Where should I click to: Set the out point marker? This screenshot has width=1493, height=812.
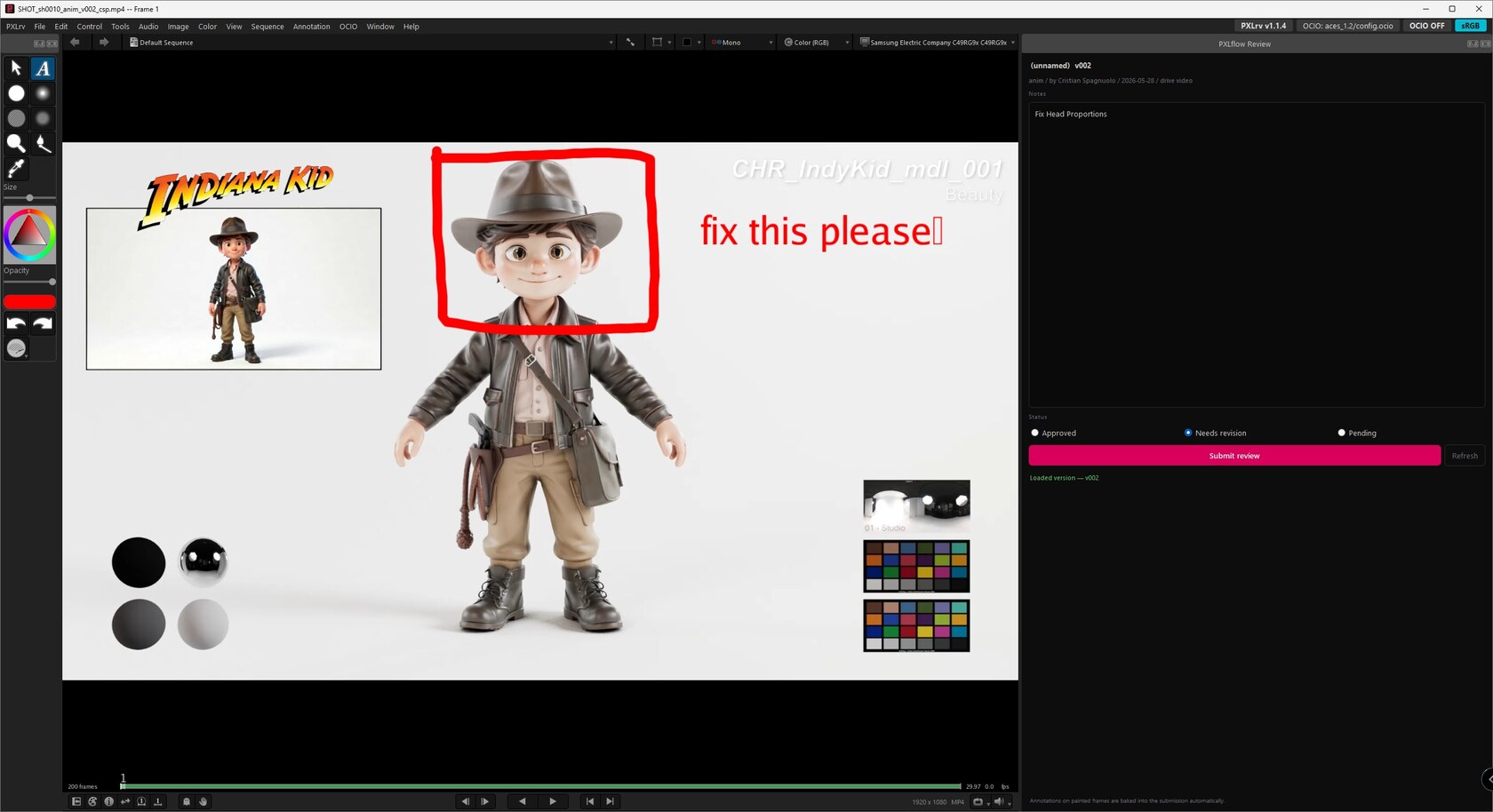pos(158,801)
